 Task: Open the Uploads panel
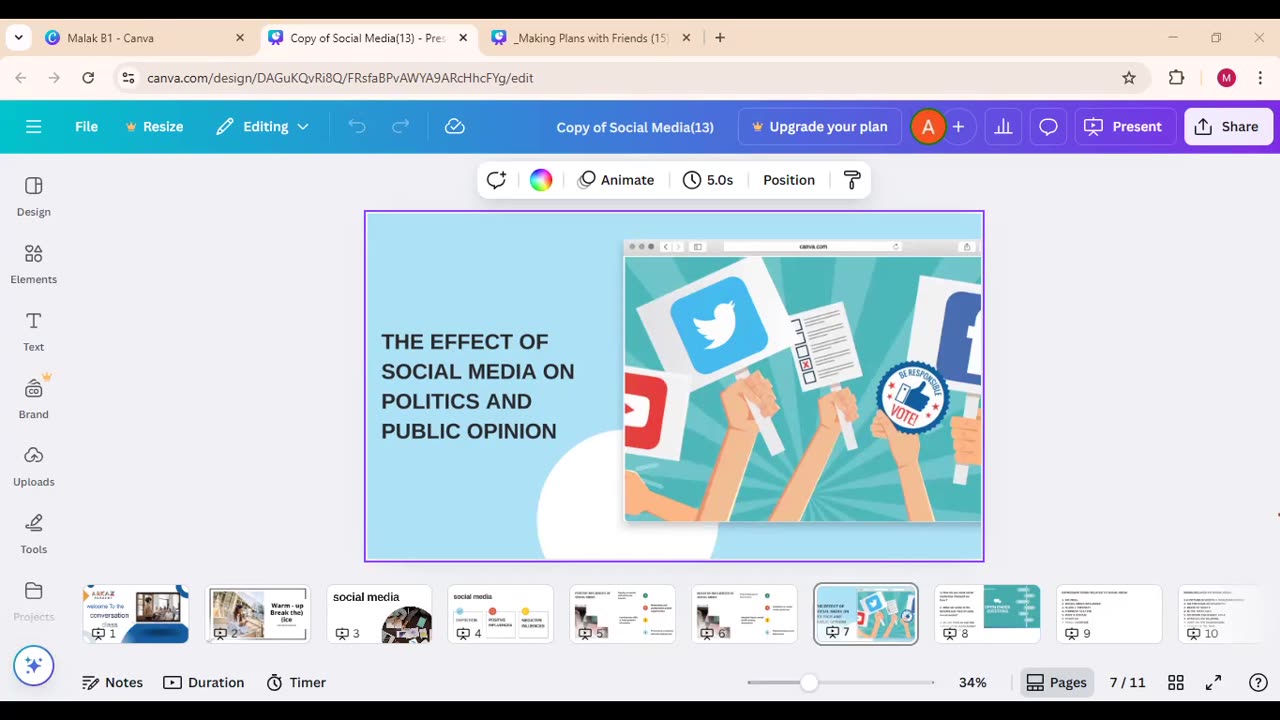coord(33,467)
